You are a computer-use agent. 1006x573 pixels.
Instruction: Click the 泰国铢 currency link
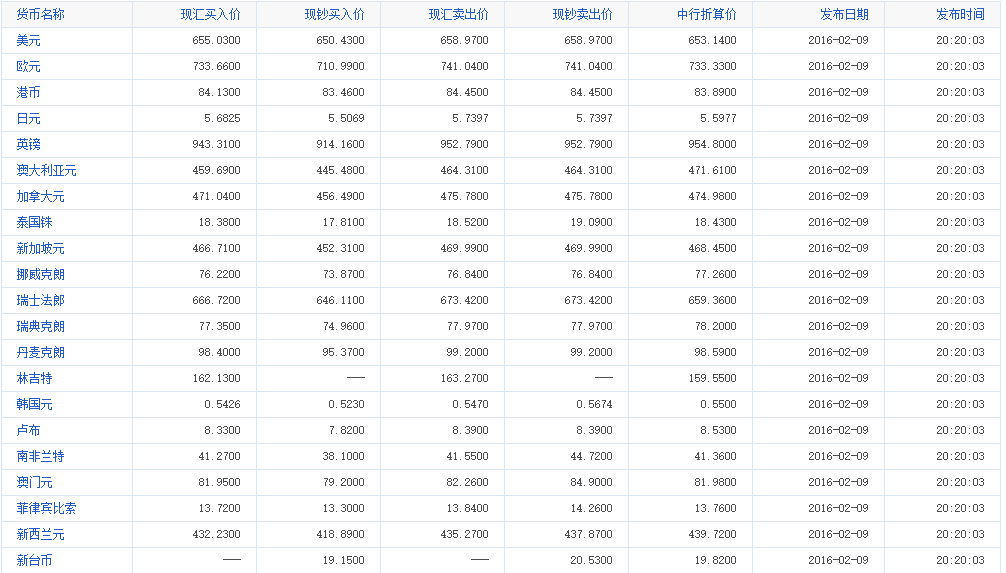[x=35, y=222]
